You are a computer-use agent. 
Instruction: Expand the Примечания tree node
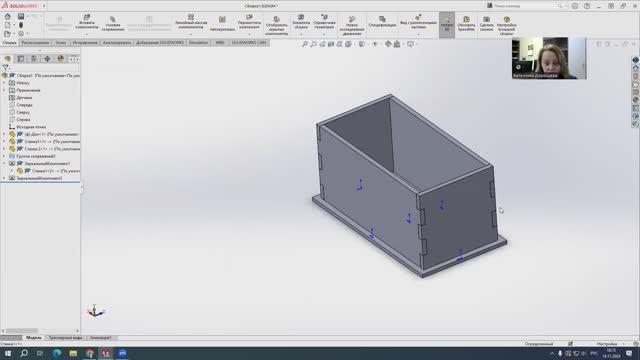pyautogui.click(x=4, y=90)
